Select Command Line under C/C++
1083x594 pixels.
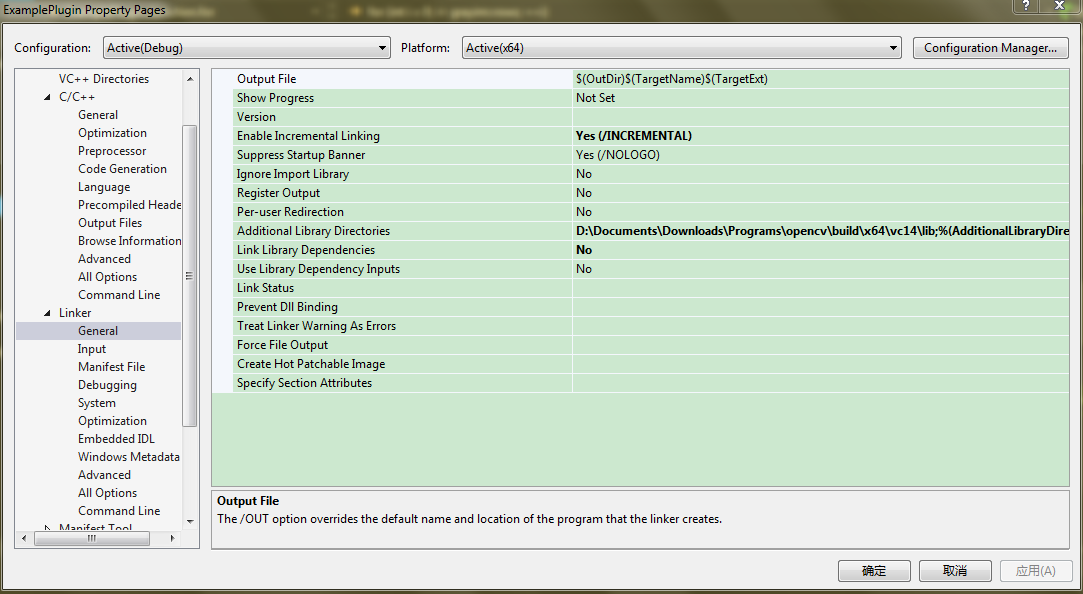[119, 294]
